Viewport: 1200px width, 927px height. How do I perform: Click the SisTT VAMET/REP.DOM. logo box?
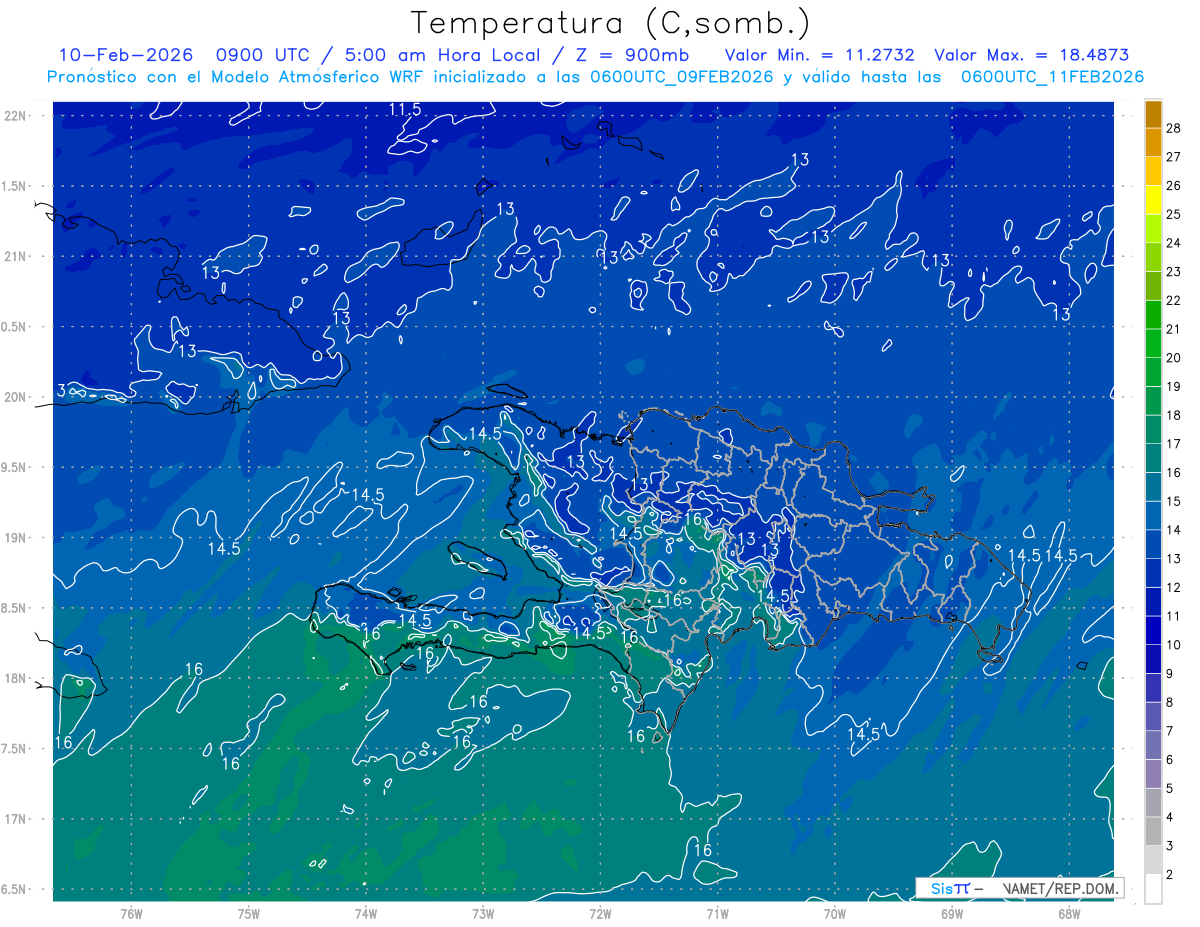point(1019,888)
